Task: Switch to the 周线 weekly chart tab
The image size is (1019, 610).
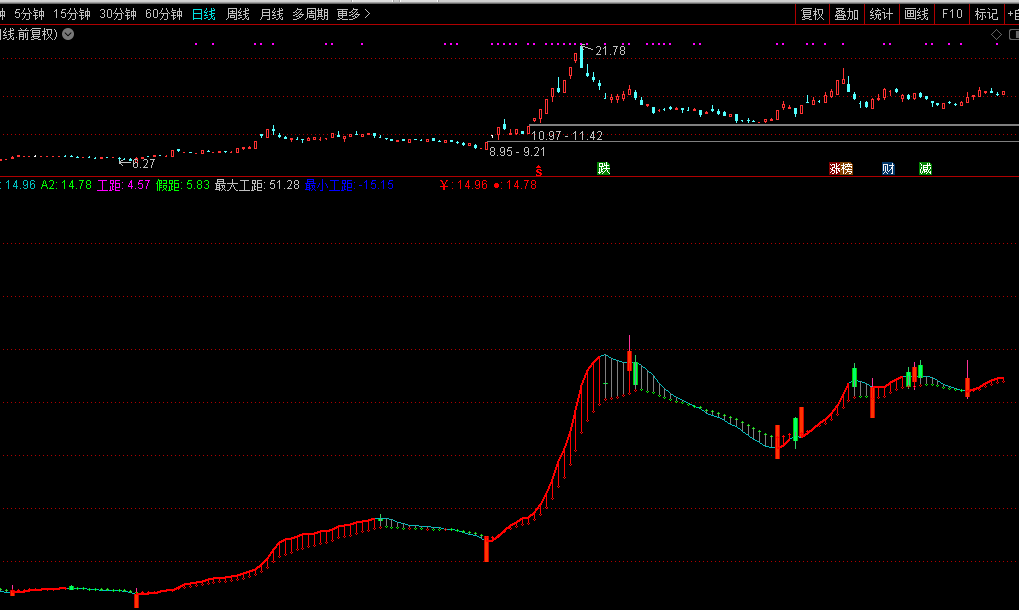Action: click(x=238, y=14)
